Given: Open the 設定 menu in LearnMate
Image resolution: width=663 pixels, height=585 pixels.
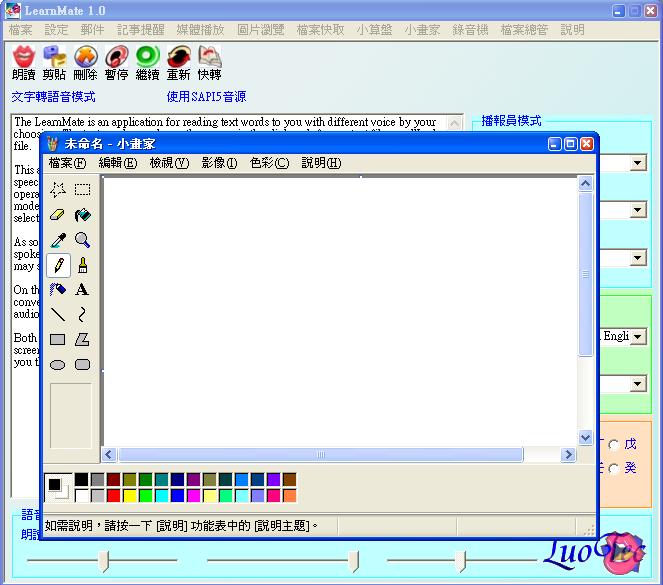Looking at the screenshot, I should (56, 30).
